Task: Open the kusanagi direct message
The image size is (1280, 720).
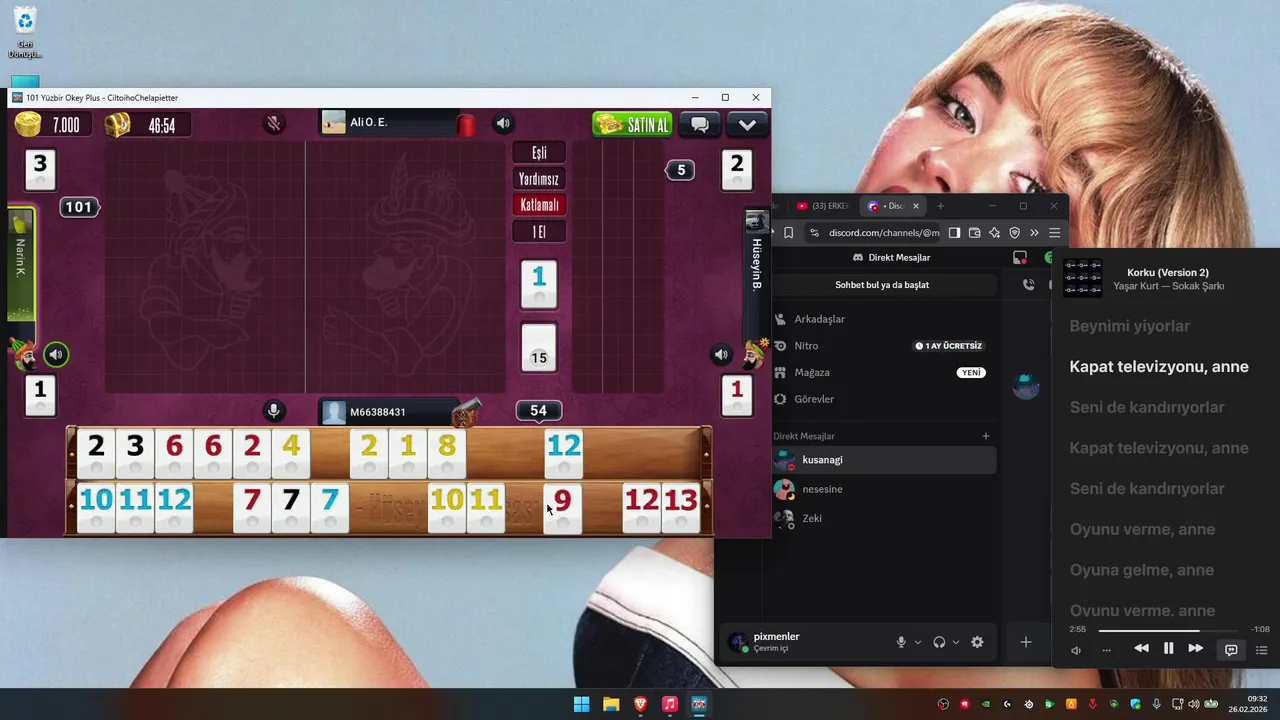Action: tap(885, 460)
